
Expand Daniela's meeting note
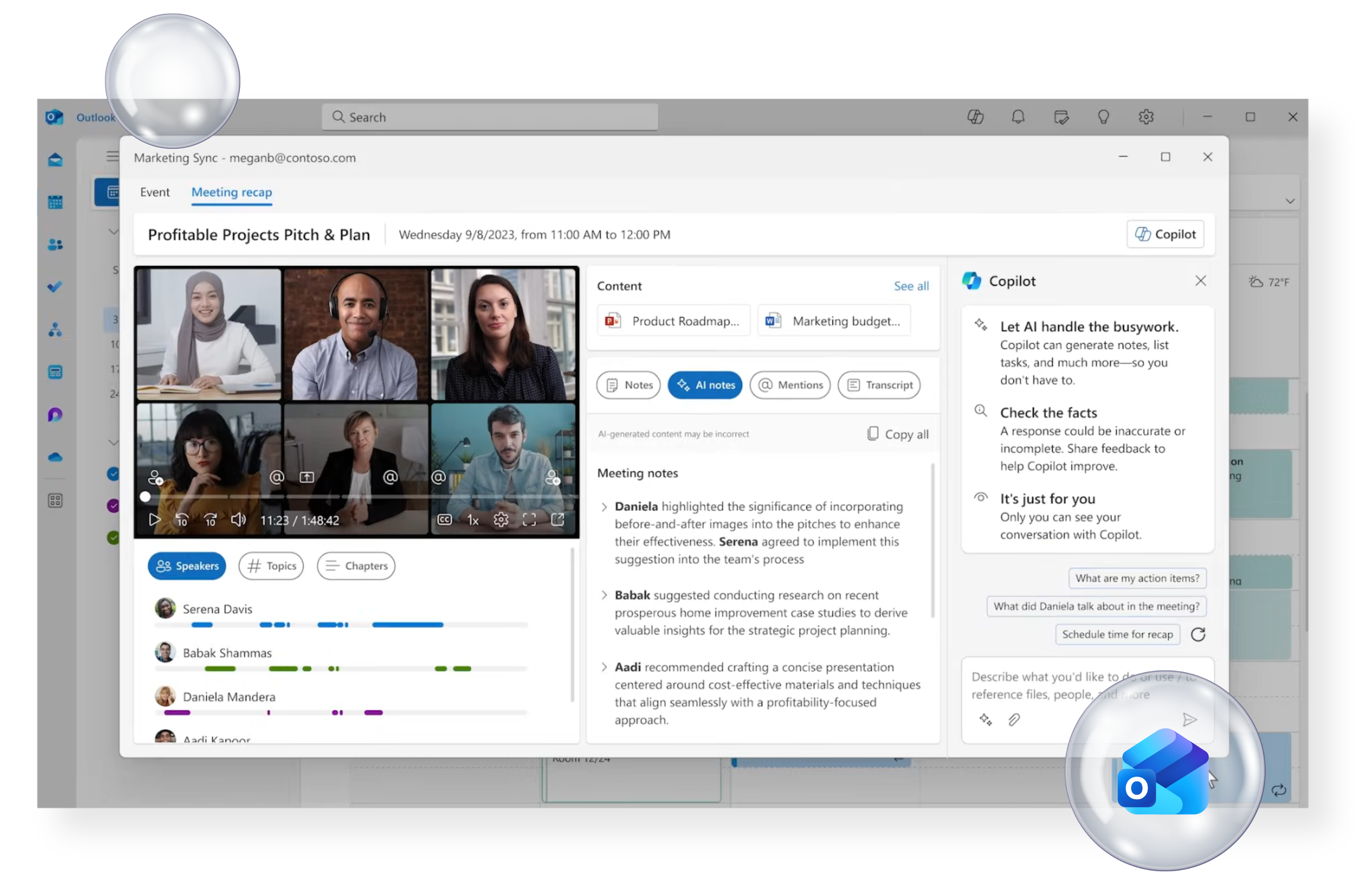point(604,507)
